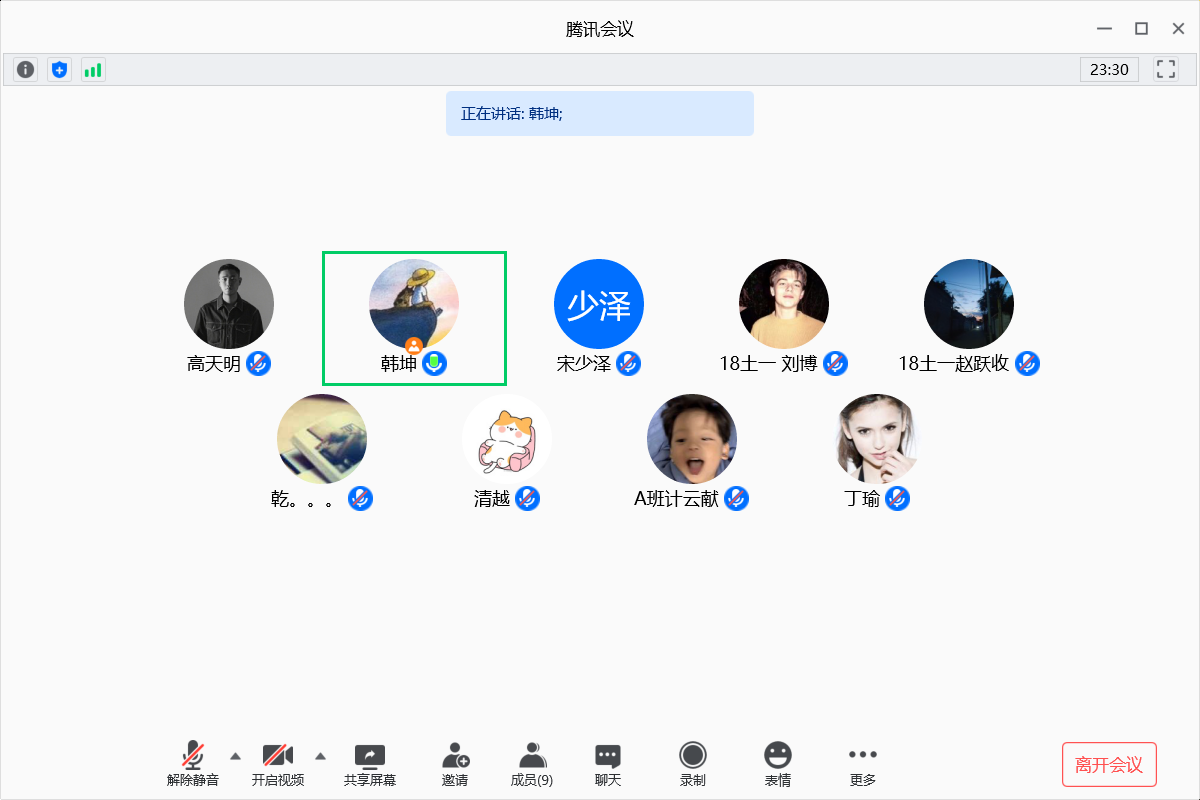Check the green network signal icon

click(93, 70)
